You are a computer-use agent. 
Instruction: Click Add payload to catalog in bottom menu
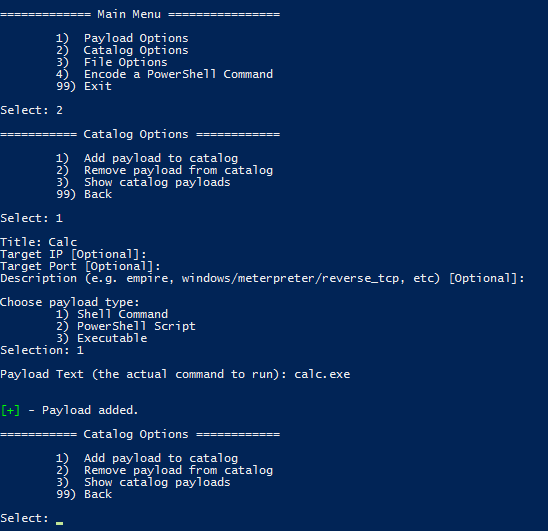(147, 458)
